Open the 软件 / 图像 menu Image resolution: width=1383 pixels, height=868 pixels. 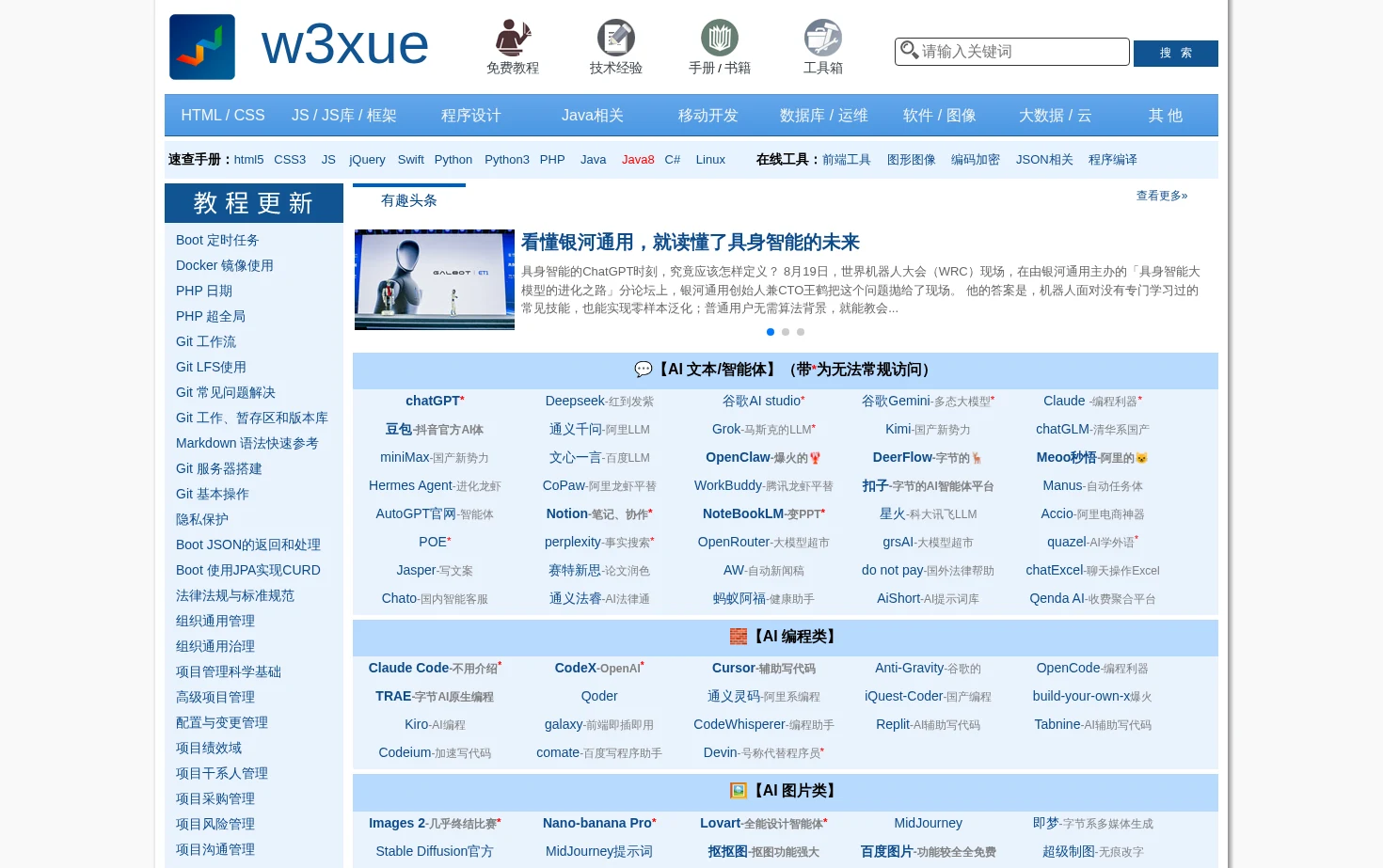point(940,116)
